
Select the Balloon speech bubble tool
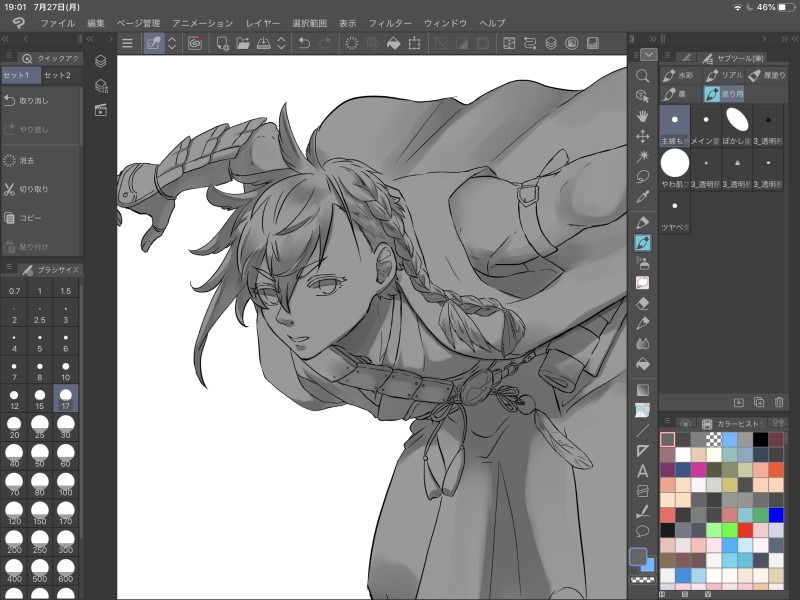pos(642,531)
